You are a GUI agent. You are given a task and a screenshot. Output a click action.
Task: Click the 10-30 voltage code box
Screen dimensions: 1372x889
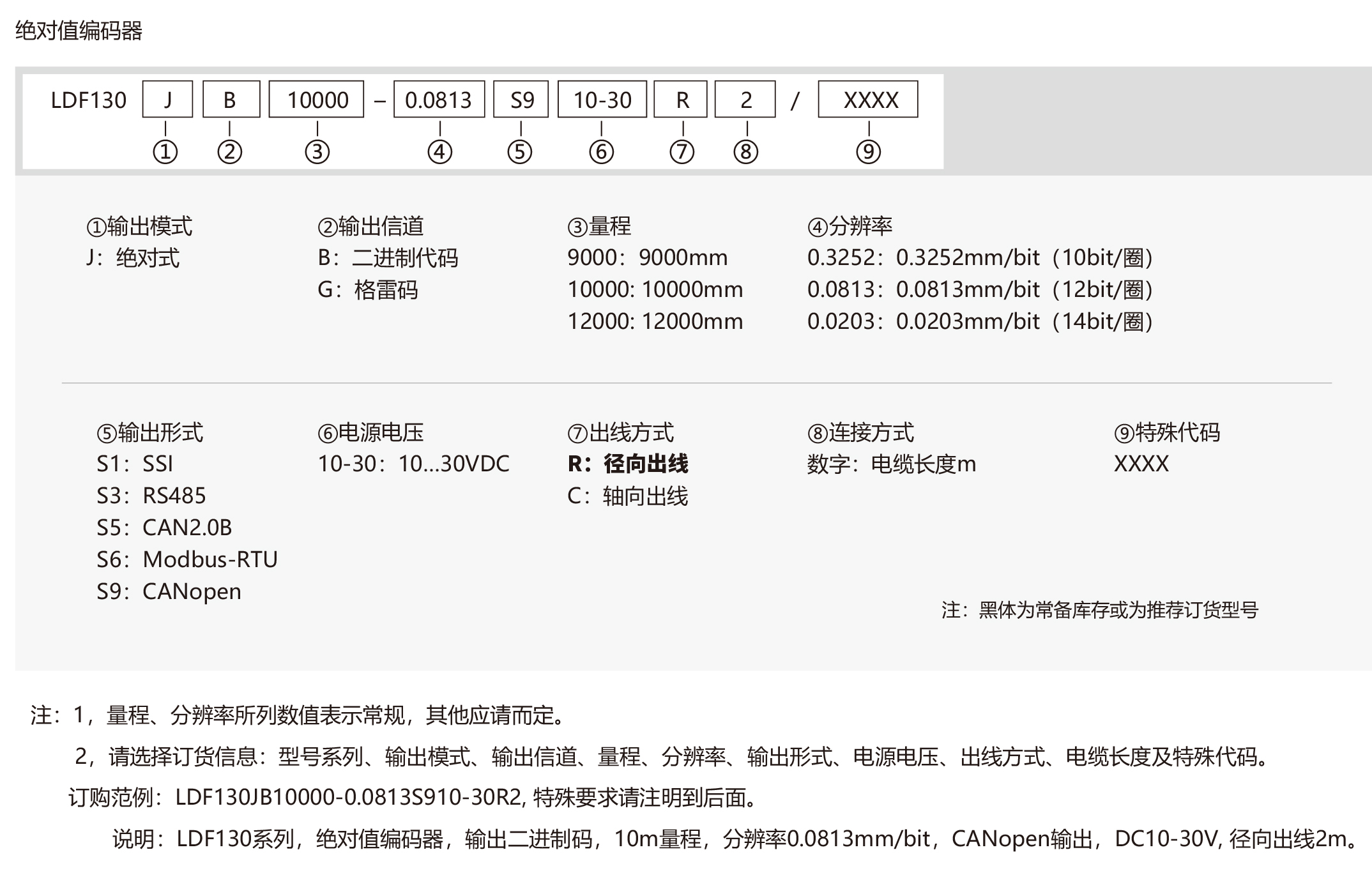602,100
